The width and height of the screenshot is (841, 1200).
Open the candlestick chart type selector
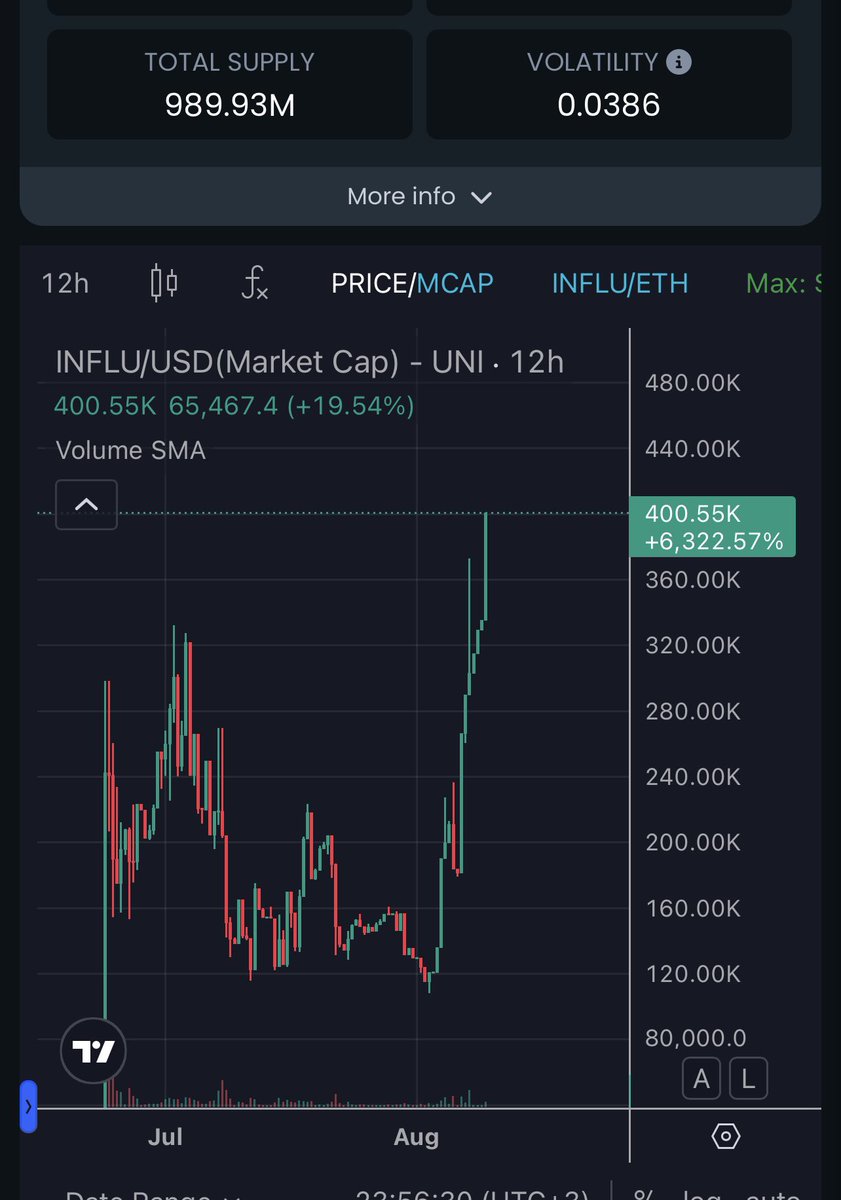[164, 283]
